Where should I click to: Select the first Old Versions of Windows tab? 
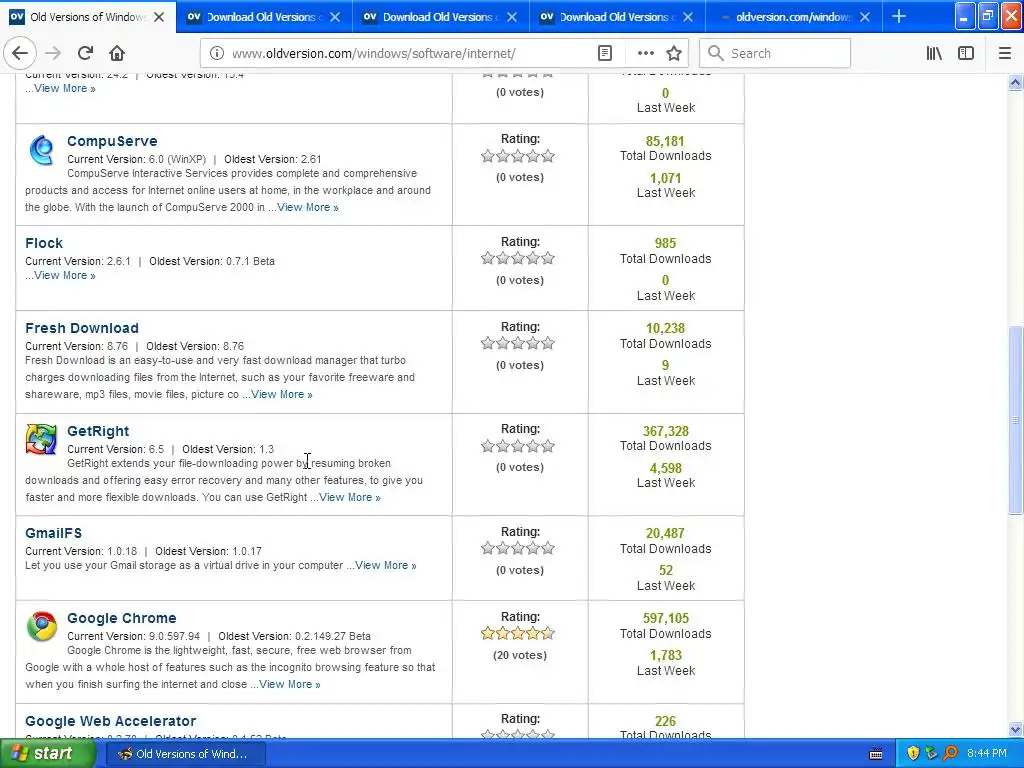click(88, 17)
